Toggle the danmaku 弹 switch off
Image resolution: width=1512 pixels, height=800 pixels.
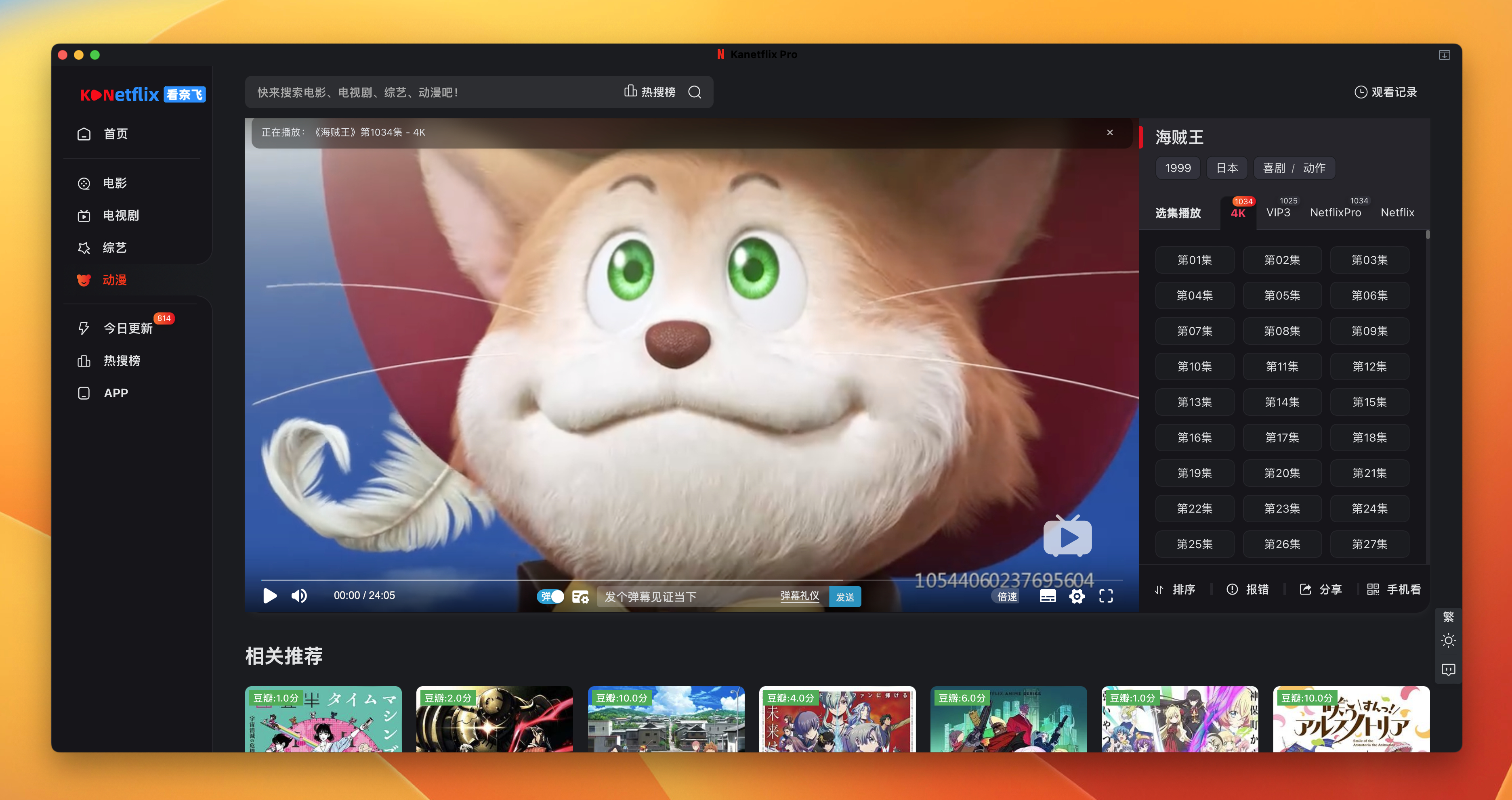click(x=550, y=597)
